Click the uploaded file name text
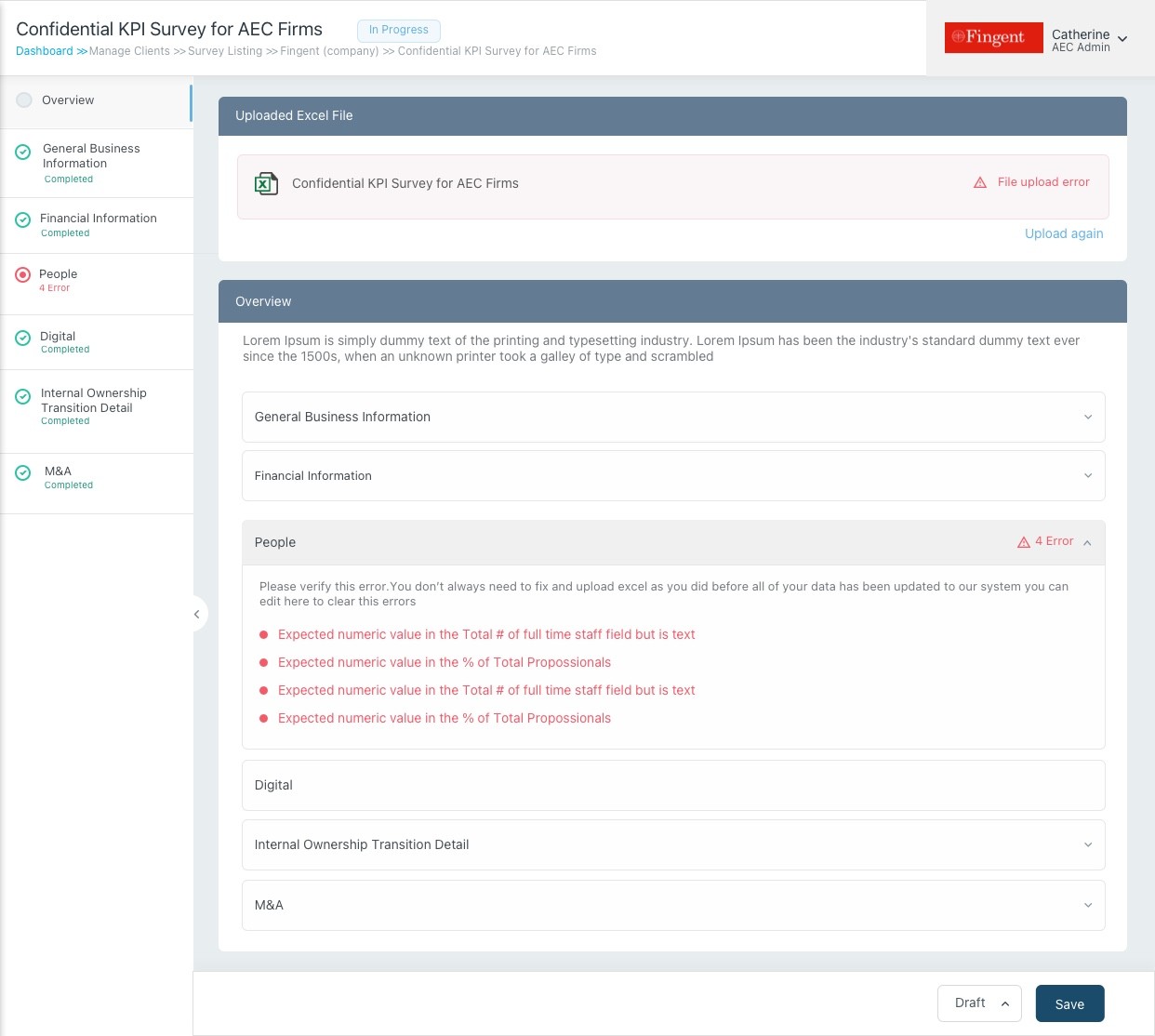The image size is (1155, 1036). point(405,183)
